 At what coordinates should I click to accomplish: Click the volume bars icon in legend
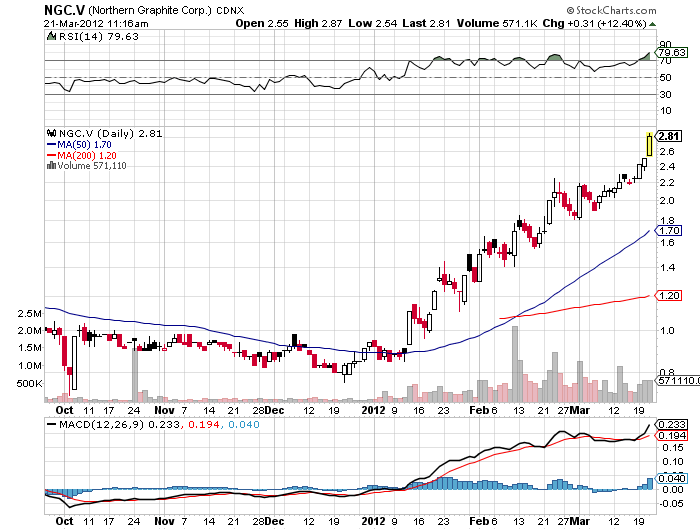tap(51, 166)
